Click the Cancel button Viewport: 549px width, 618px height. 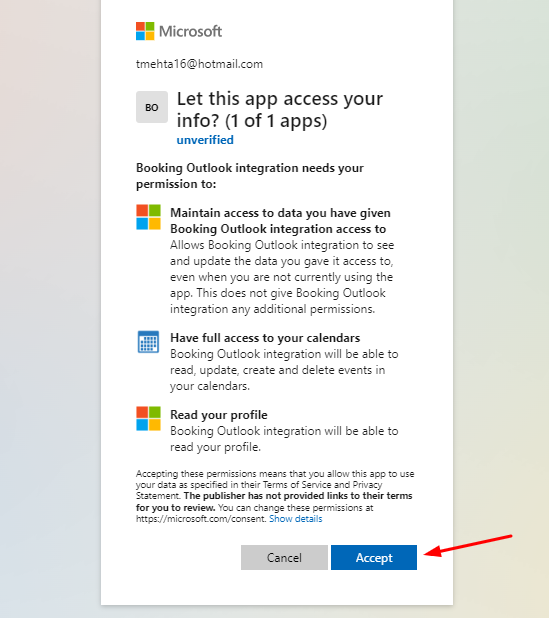(284, 557)
